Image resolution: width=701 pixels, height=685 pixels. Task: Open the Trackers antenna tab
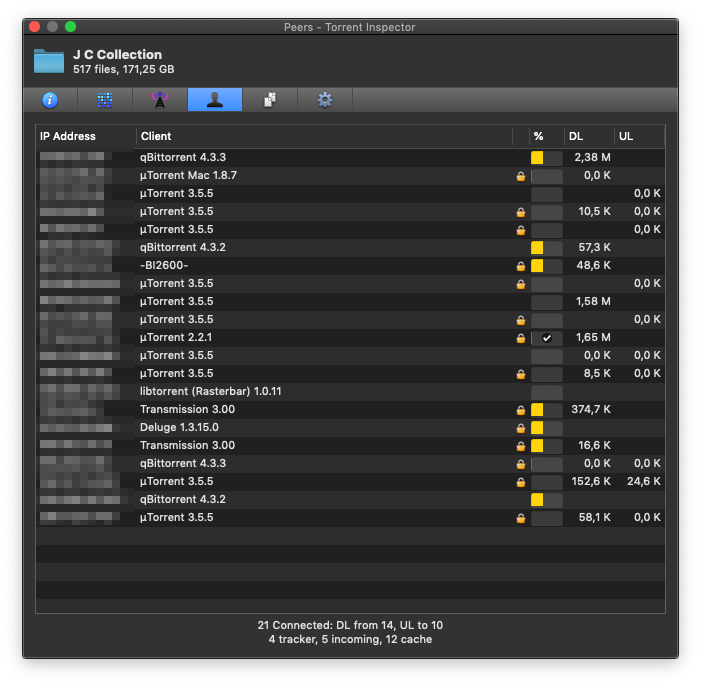[x=160, y=100]
